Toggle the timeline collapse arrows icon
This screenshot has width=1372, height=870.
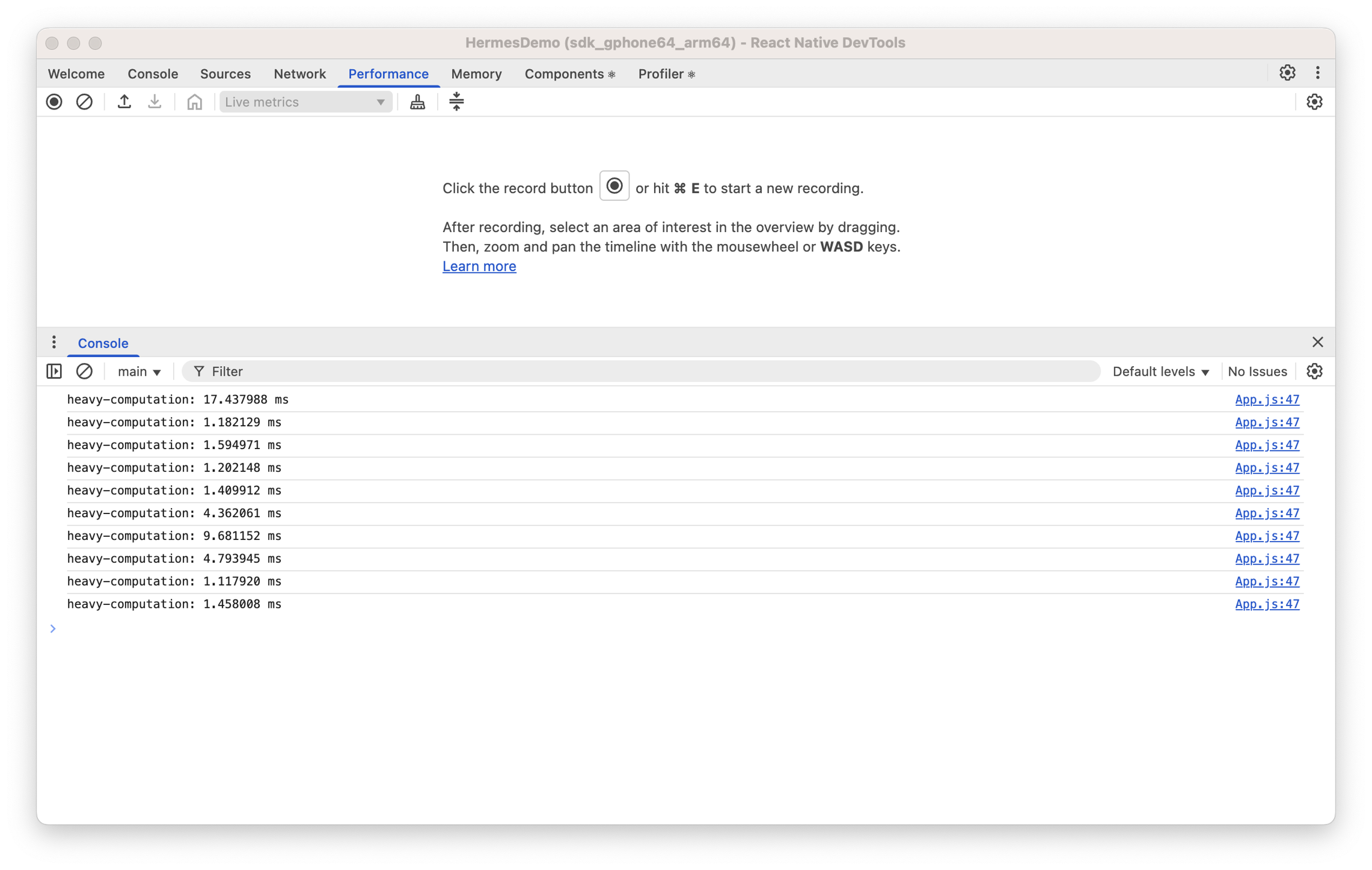point(456,102)
